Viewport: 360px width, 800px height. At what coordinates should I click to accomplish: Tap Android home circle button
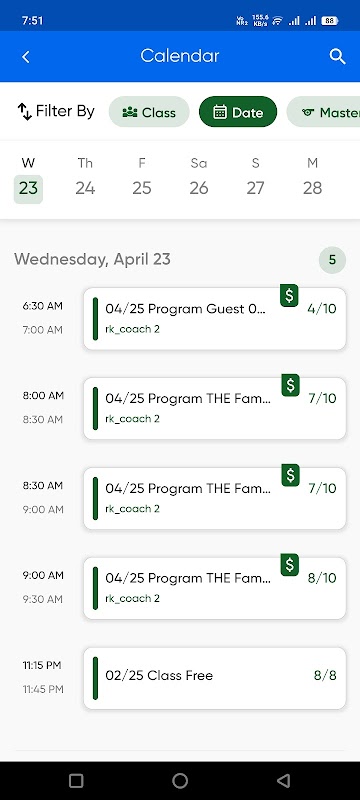[180, 780]
